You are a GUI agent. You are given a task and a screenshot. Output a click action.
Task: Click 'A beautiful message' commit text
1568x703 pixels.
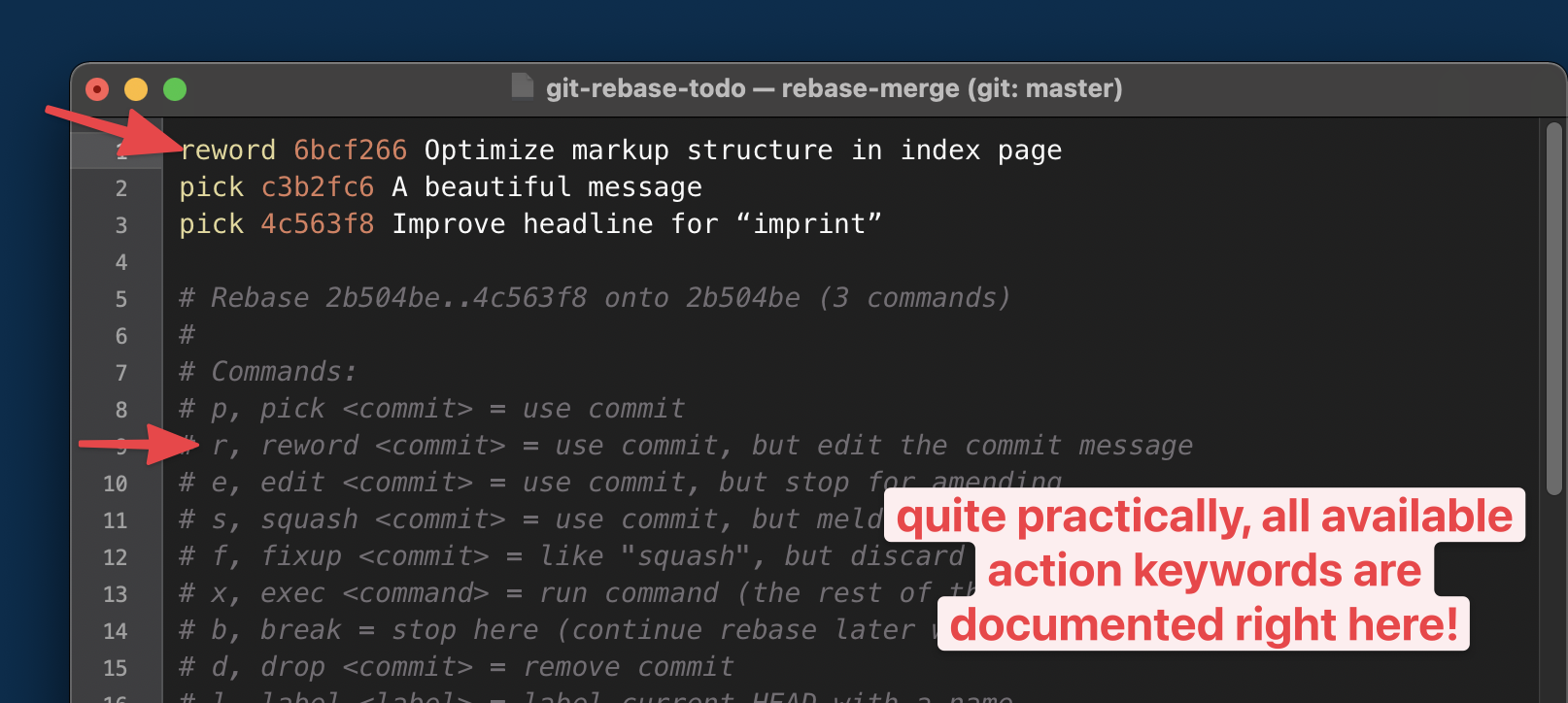coord(546,187)
